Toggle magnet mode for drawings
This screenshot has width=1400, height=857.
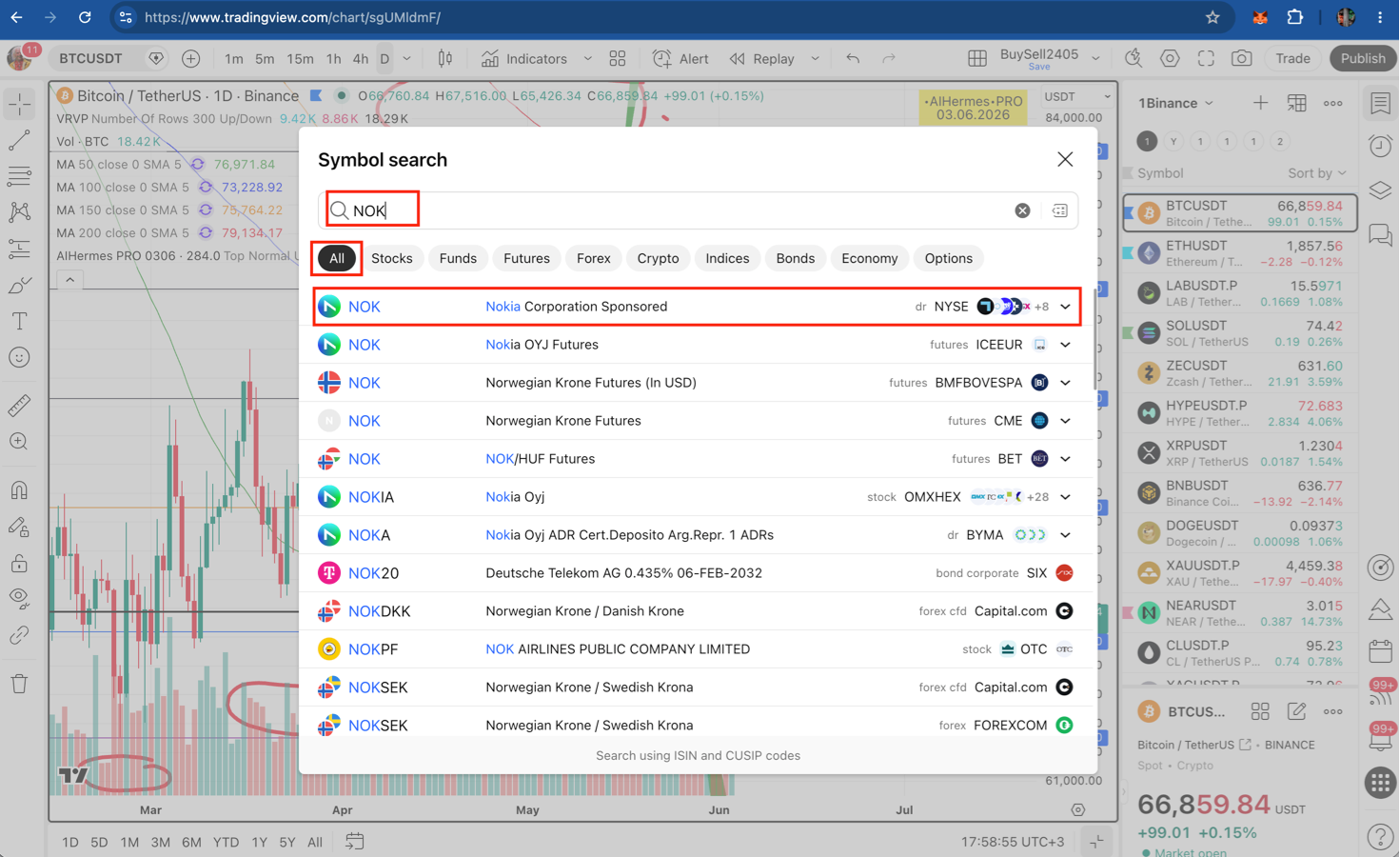tap(19, 490)
